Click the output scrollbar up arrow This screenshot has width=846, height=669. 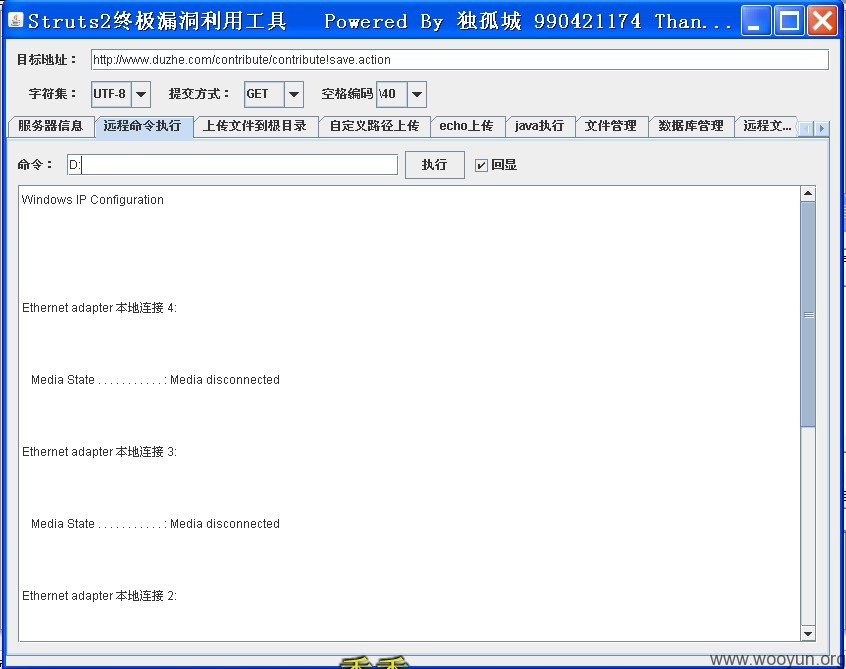[808, 193]
